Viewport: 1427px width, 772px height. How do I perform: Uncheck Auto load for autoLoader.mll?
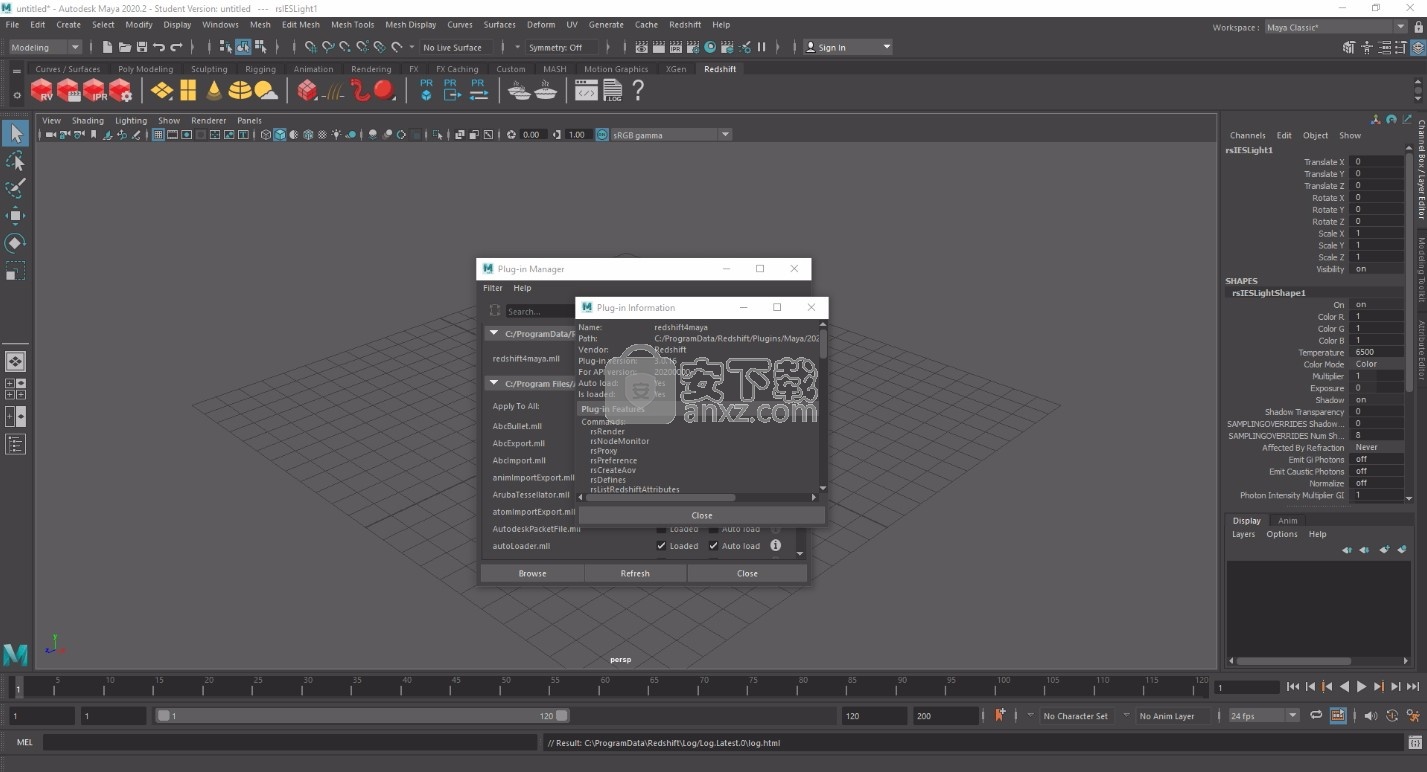pyautogui.click(x=713, y=546)
